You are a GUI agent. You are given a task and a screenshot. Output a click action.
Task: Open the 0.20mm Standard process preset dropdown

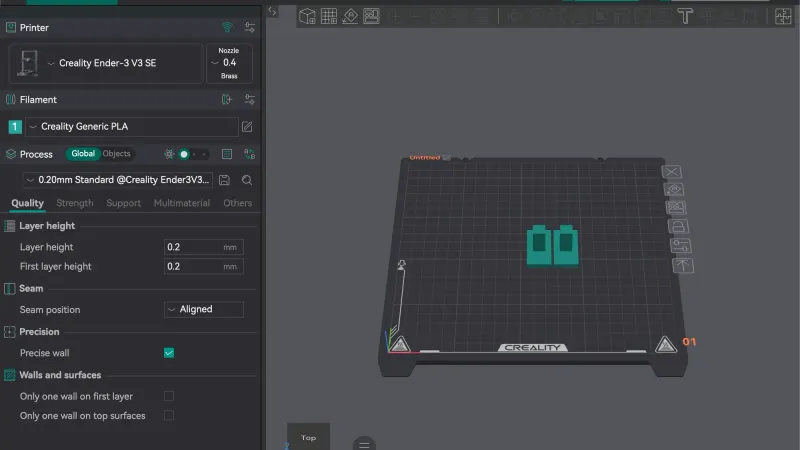[x=117, y=180]
